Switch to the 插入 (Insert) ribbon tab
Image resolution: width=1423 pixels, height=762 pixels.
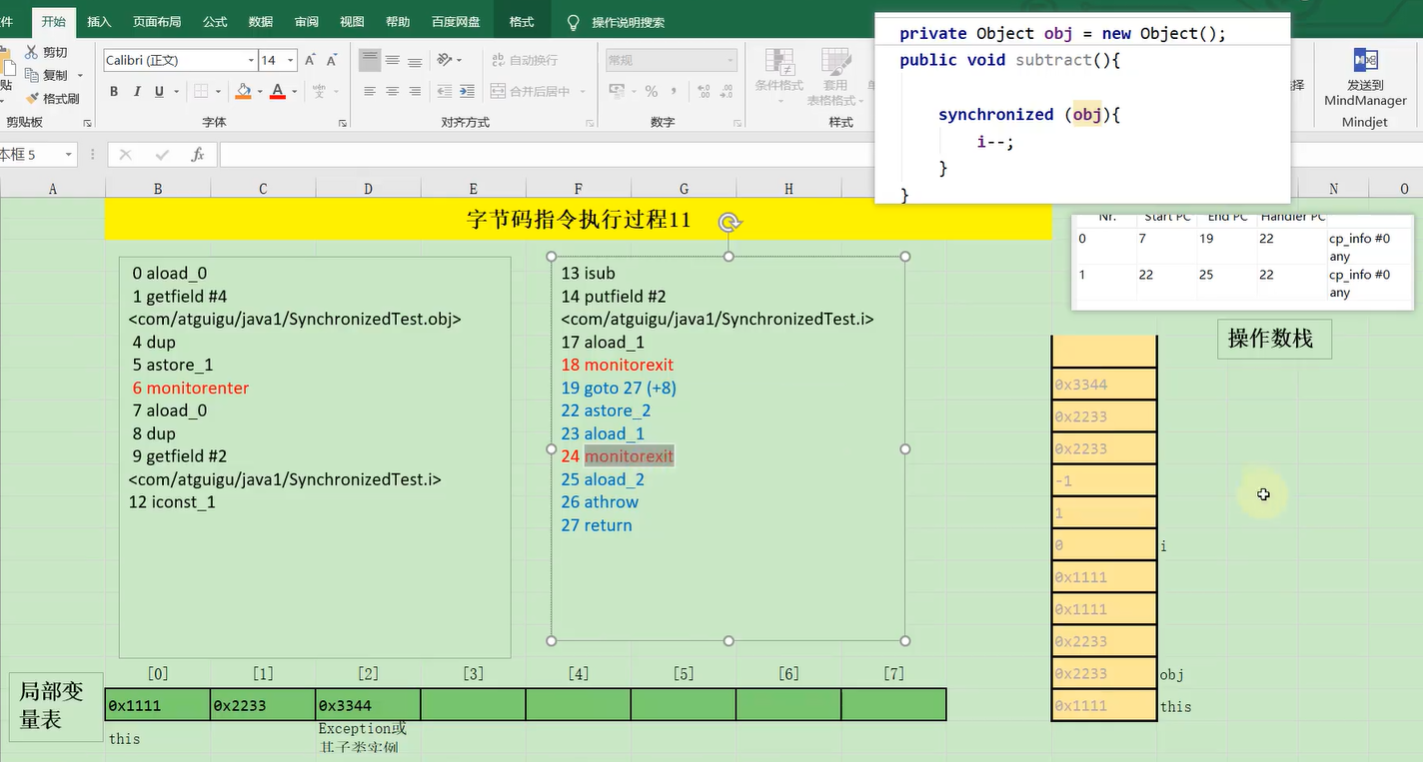[x=99, y=22]
